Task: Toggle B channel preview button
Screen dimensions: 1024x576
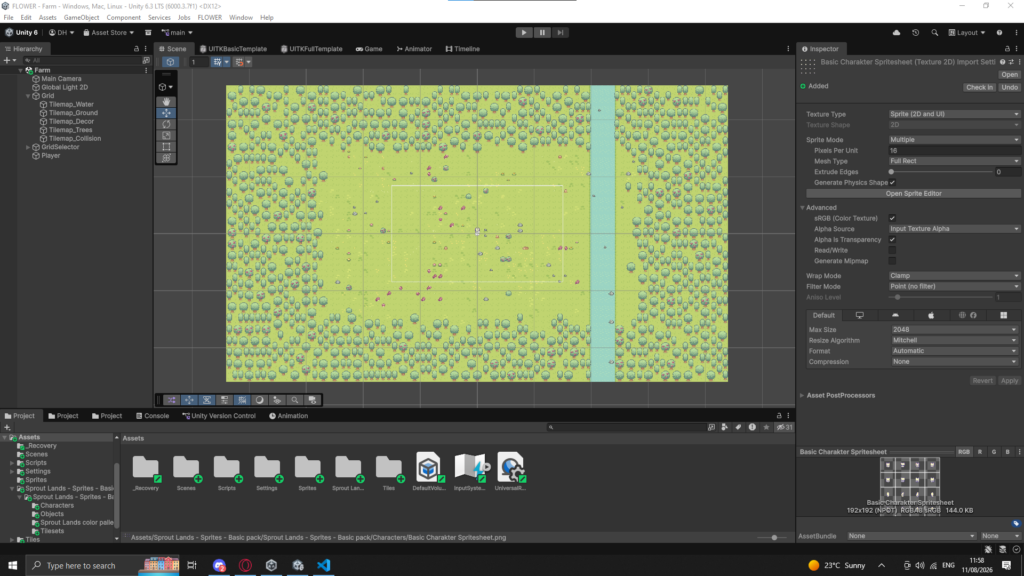Action: click(1007, 452)
